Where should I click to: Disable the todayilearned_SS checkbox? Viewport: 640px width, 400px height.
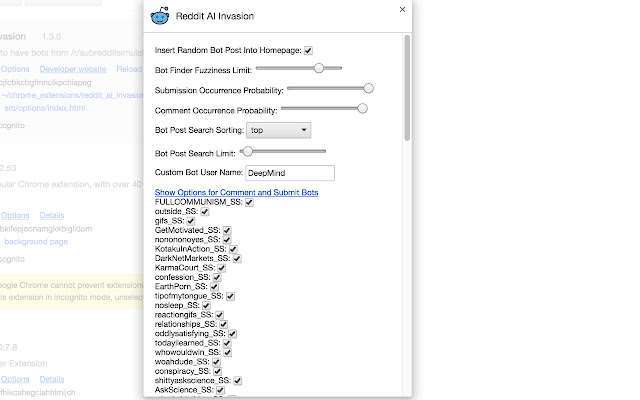click(x=227, y=343)
